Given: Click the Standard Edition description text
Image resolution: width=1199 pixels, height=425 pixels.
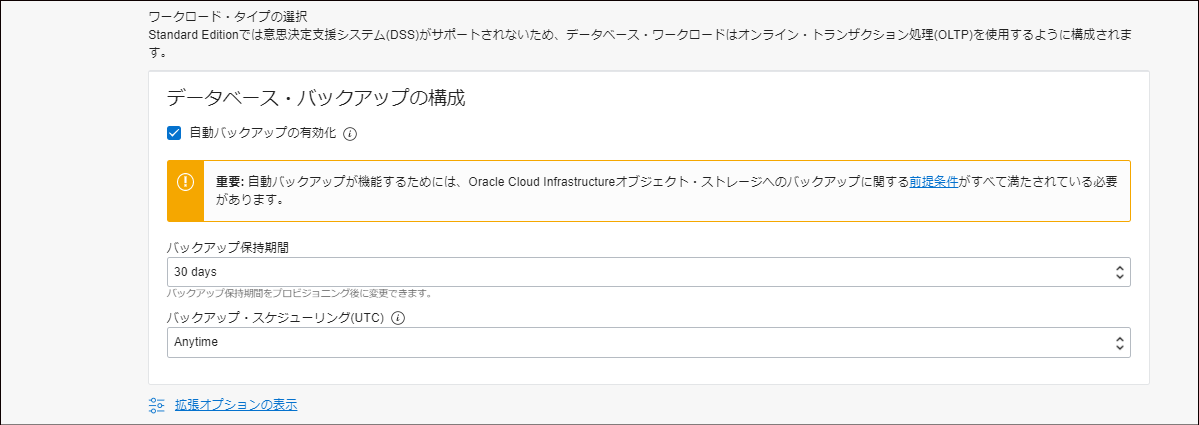Looking at the screenshot, I should [x=641, y=45].
